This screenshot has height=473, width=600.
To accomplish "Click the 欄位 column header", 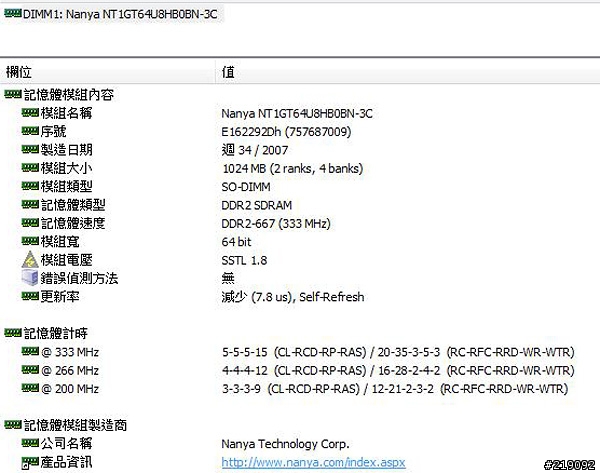I will 18,72.
